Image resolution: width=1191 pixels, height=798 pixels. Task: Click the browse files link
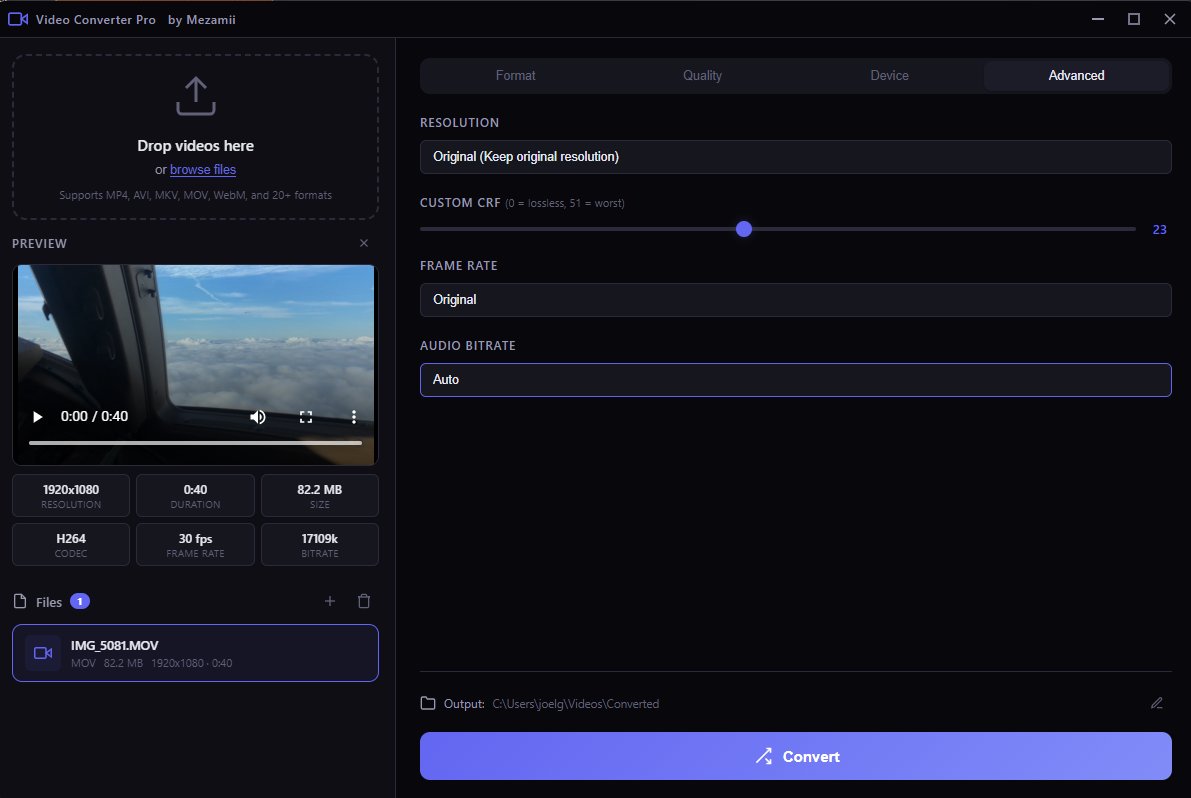pos(203,170)
